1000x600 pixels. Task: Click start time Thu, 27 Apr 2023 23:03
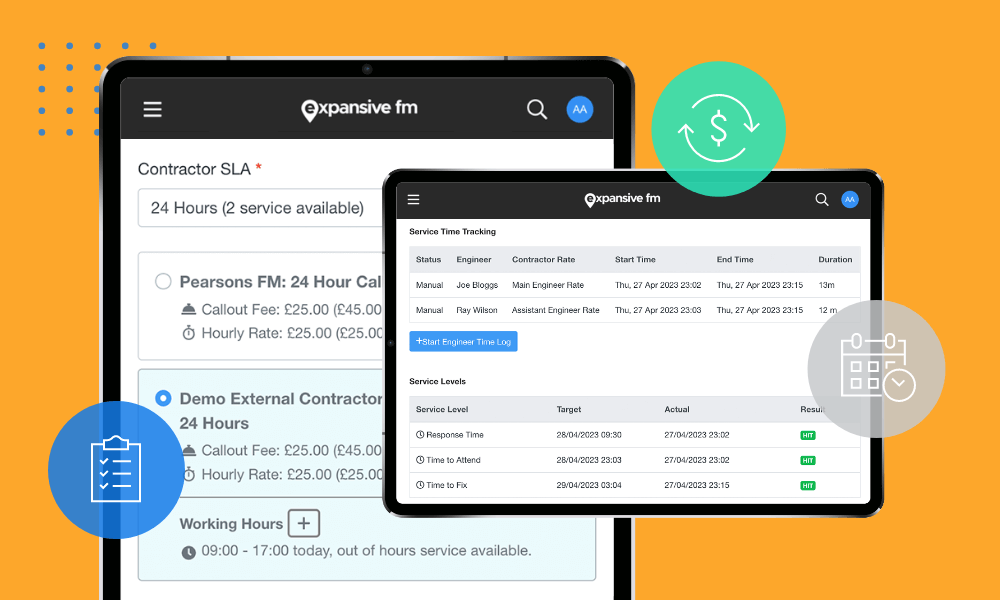point(658,310)
